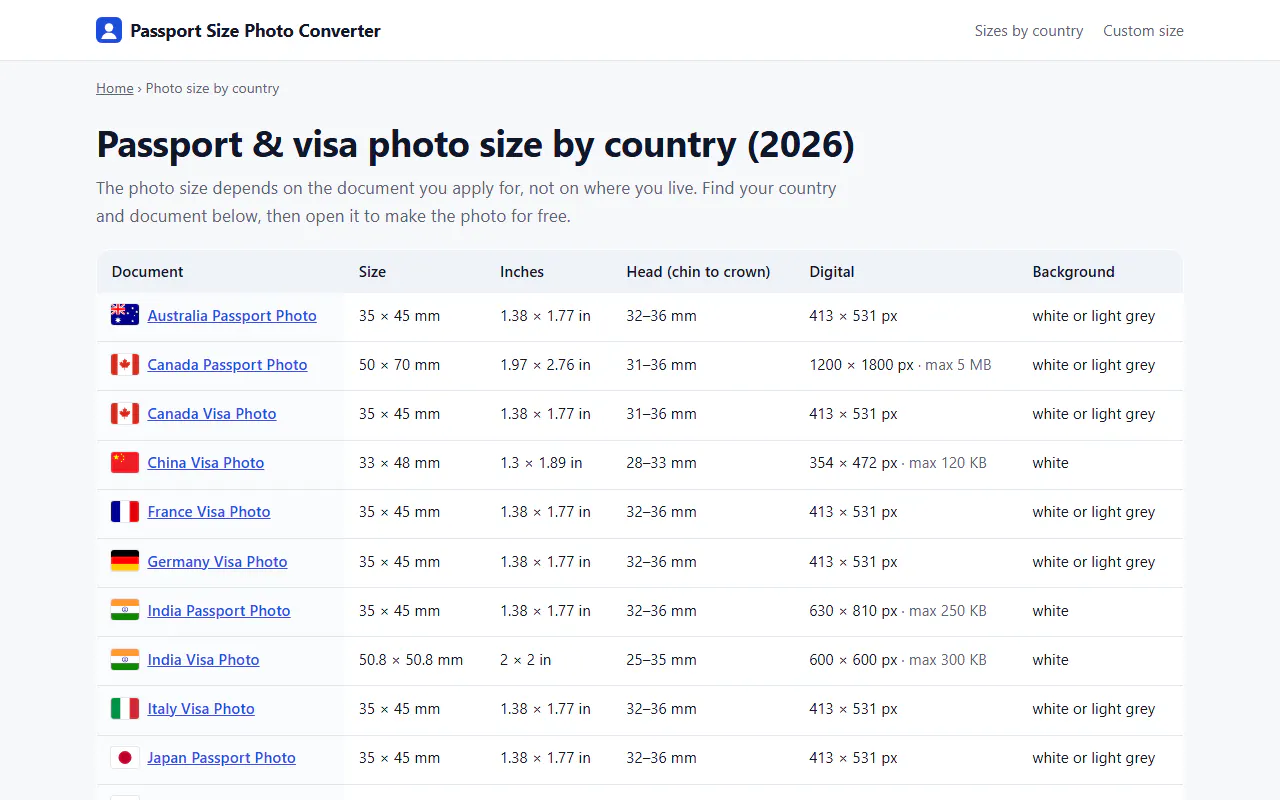This screenshot has height=800, width=1280.
Task: Open Custom size in navigation
Action: click(1143, 31)
